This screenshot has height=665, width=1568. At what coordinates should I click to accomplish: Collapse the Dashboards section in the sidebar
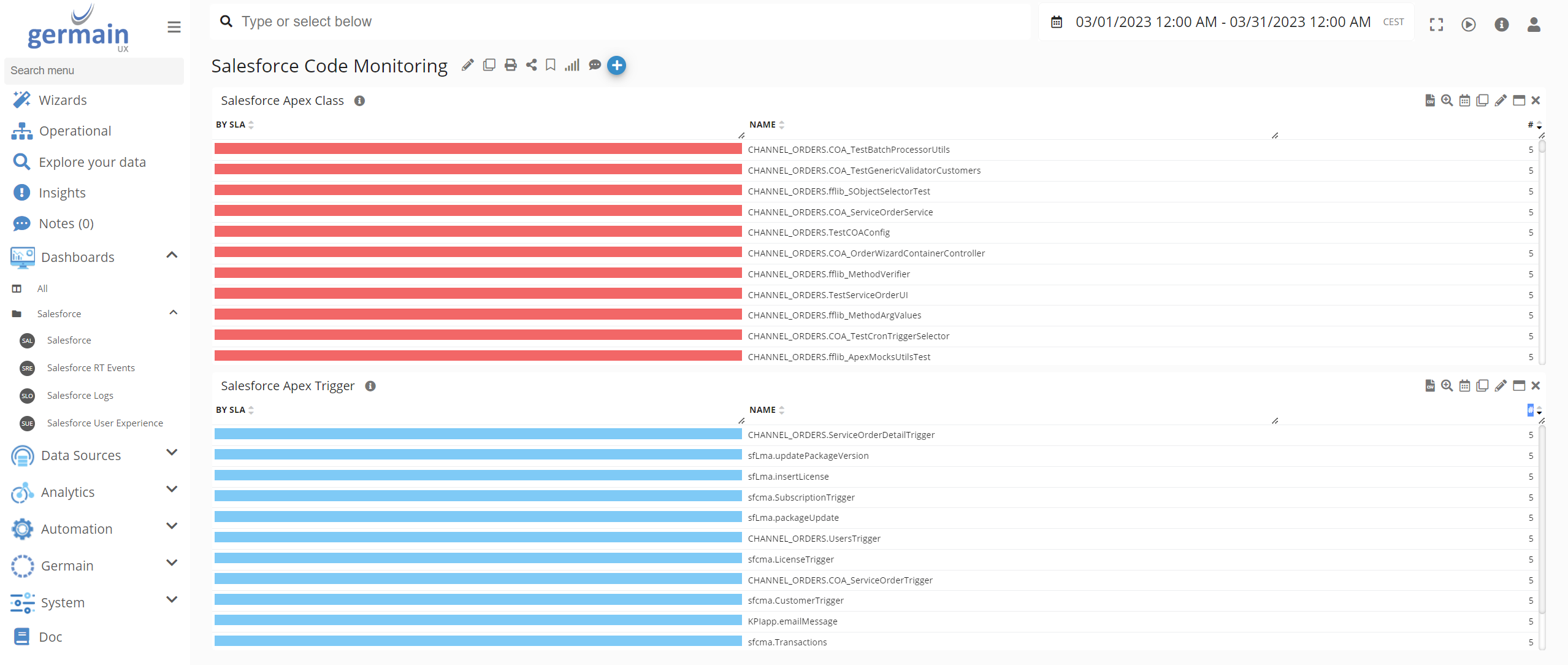point(172,255)
